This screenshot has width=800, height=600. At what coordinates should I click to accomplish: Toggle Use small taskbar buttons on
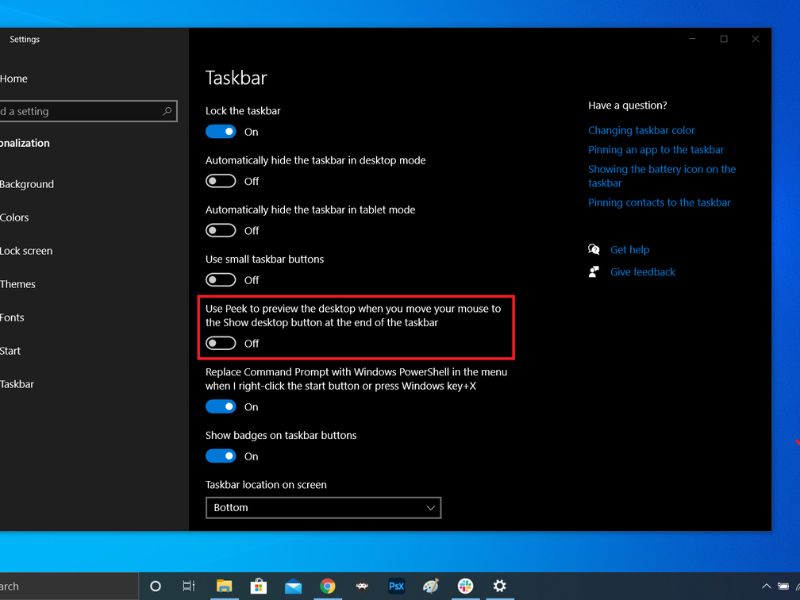[220, 280]
